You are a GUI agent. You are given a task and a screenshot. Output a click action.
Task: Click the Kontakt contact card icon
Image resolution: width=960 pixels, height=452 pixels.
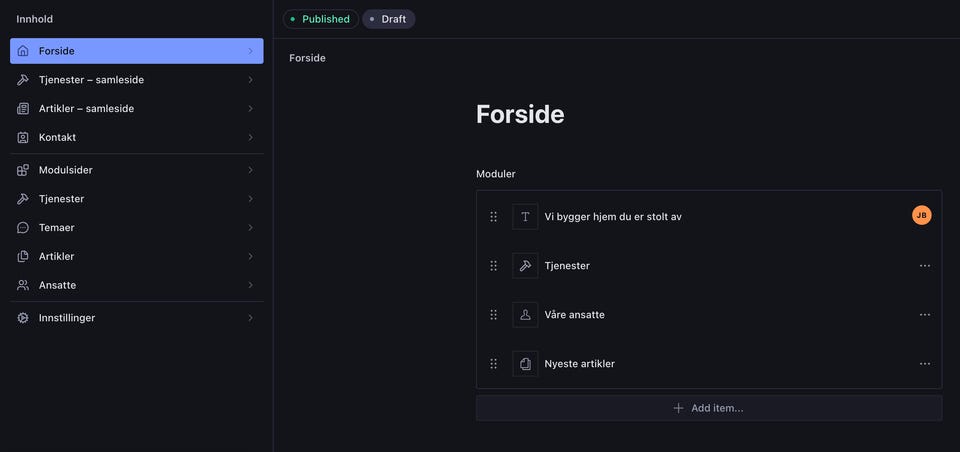coord(23,137)
